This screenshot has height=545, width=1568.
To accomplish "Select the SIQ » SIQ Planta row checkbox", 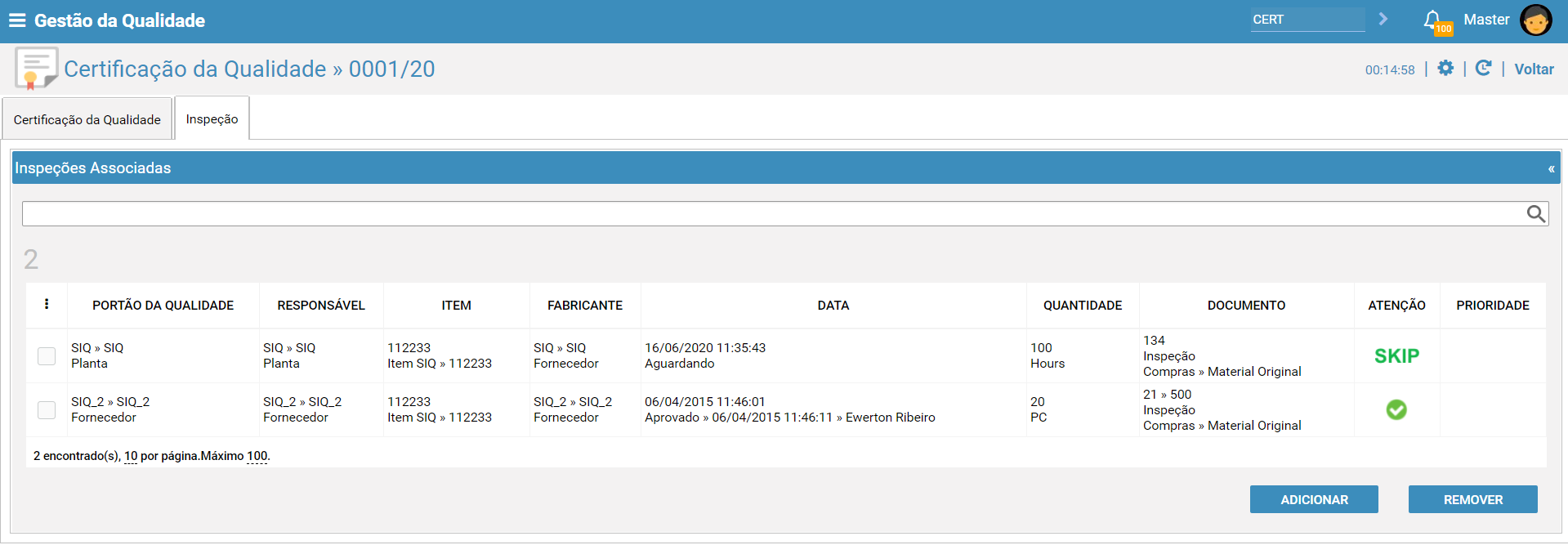I will [x=47, y=356].
